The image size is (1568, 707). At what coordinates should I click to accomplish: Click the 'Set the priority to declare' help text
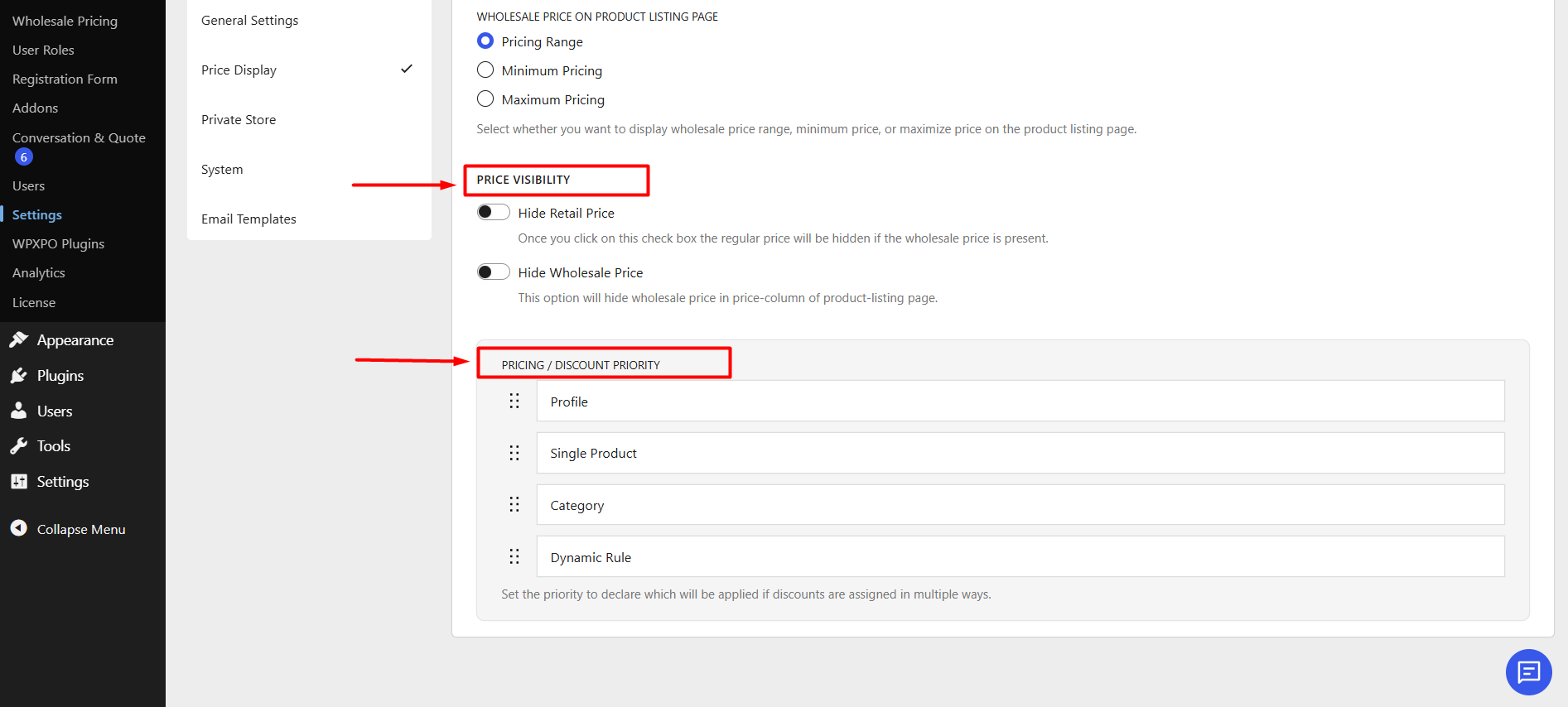[746, 594]
